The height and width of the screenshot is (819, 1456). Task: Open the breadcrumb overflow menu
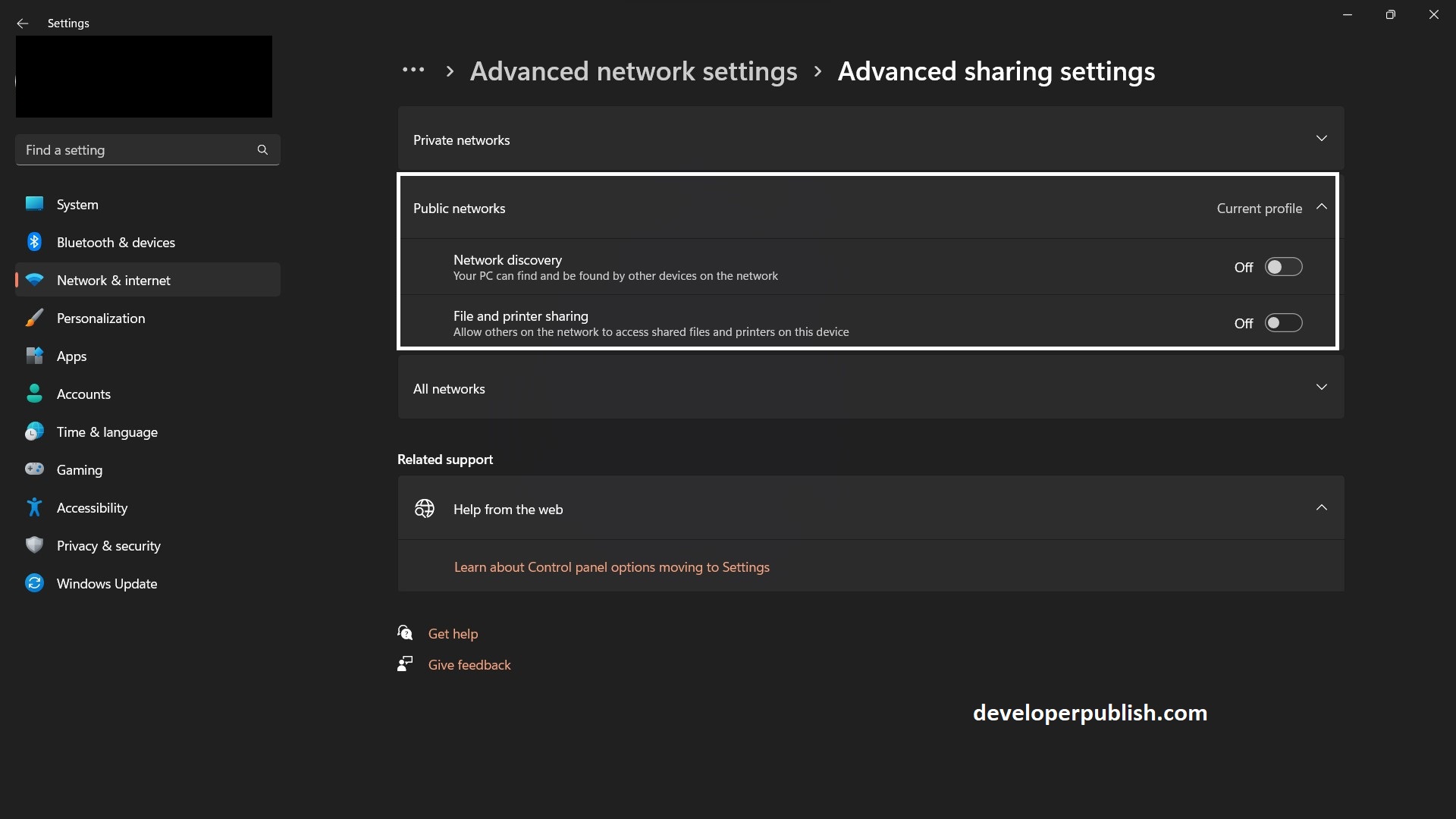[413, 71]
